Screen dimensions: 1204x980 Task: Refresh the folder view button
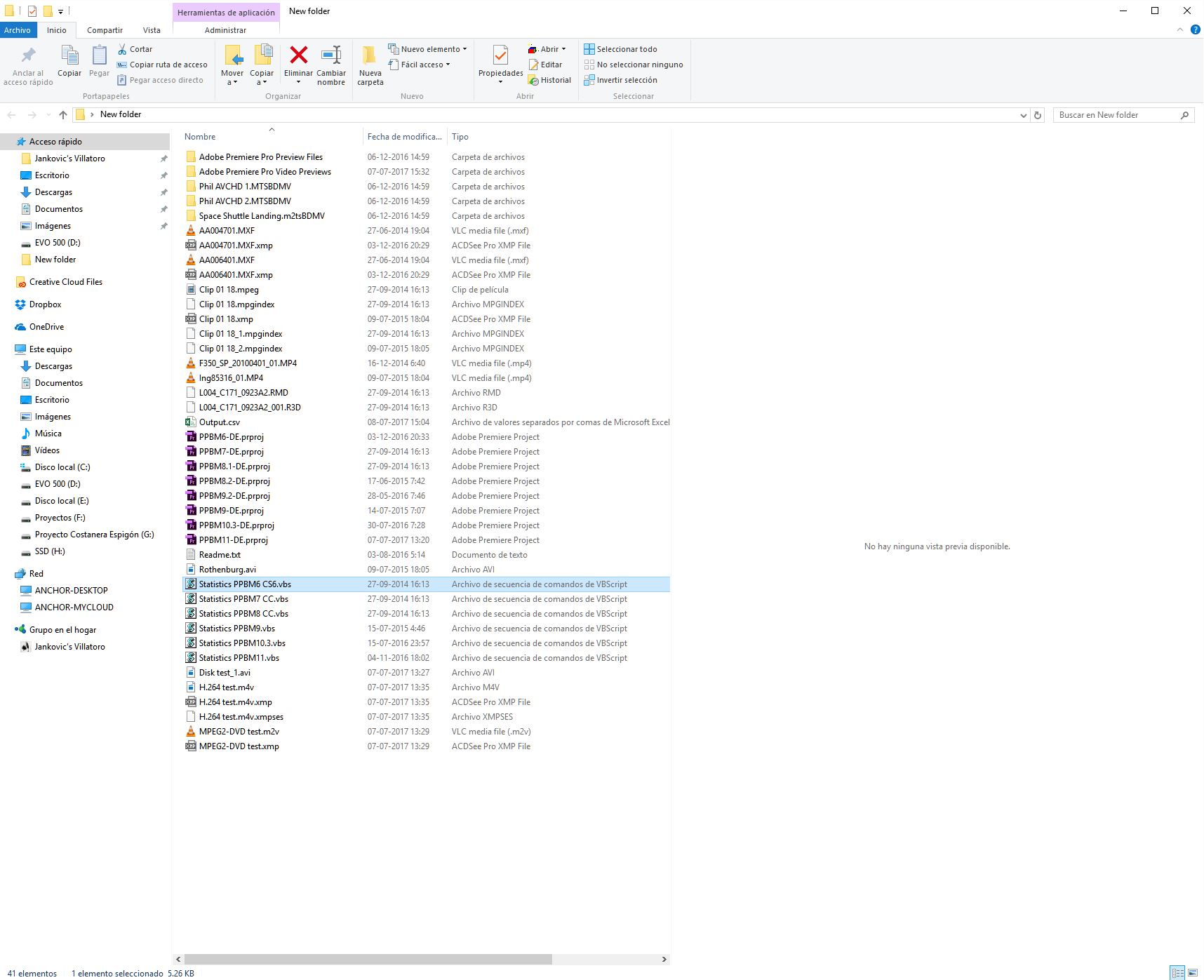click(1038, 115)
